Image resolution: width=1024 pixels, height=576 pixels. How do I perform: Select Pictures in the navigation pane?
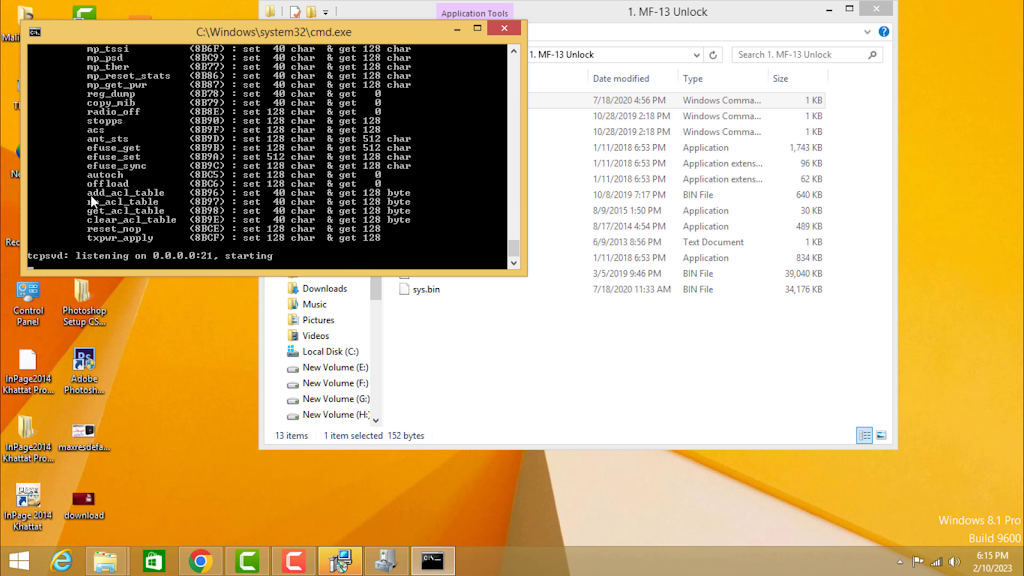(318, 320)
